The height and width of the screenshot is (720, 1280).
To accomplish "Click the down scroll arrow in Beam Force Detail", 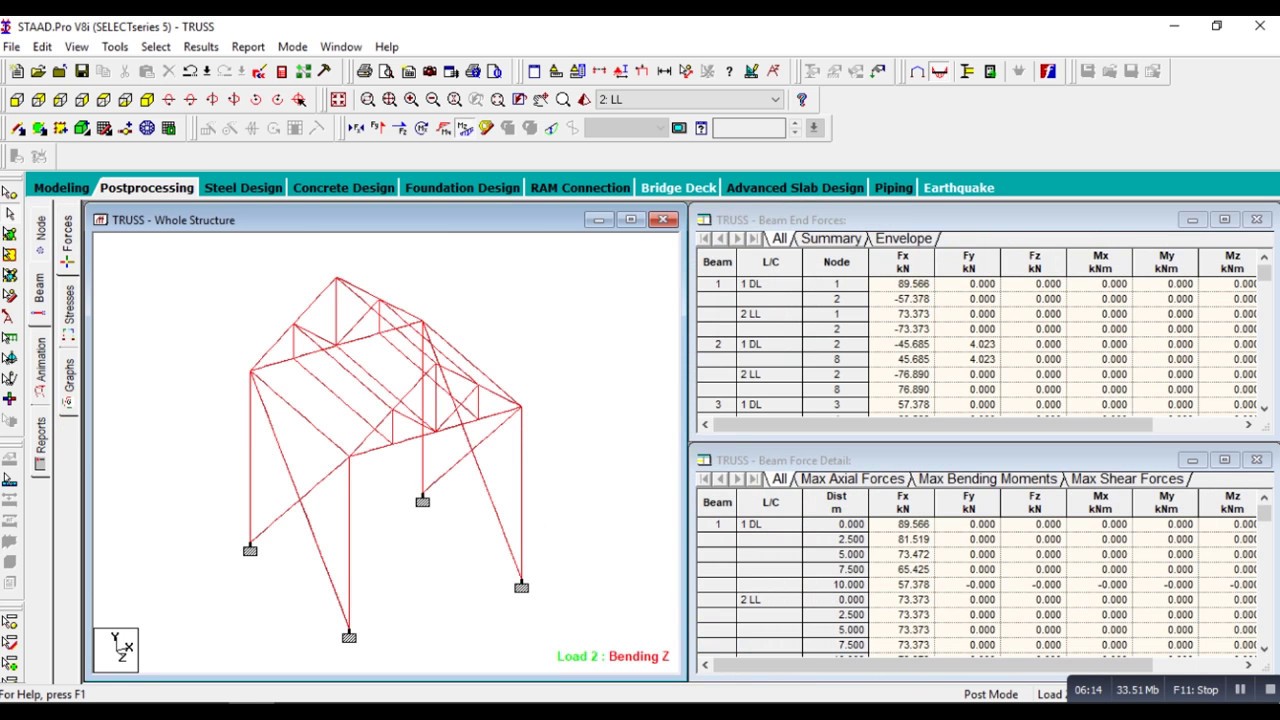I will [1265, 649].
